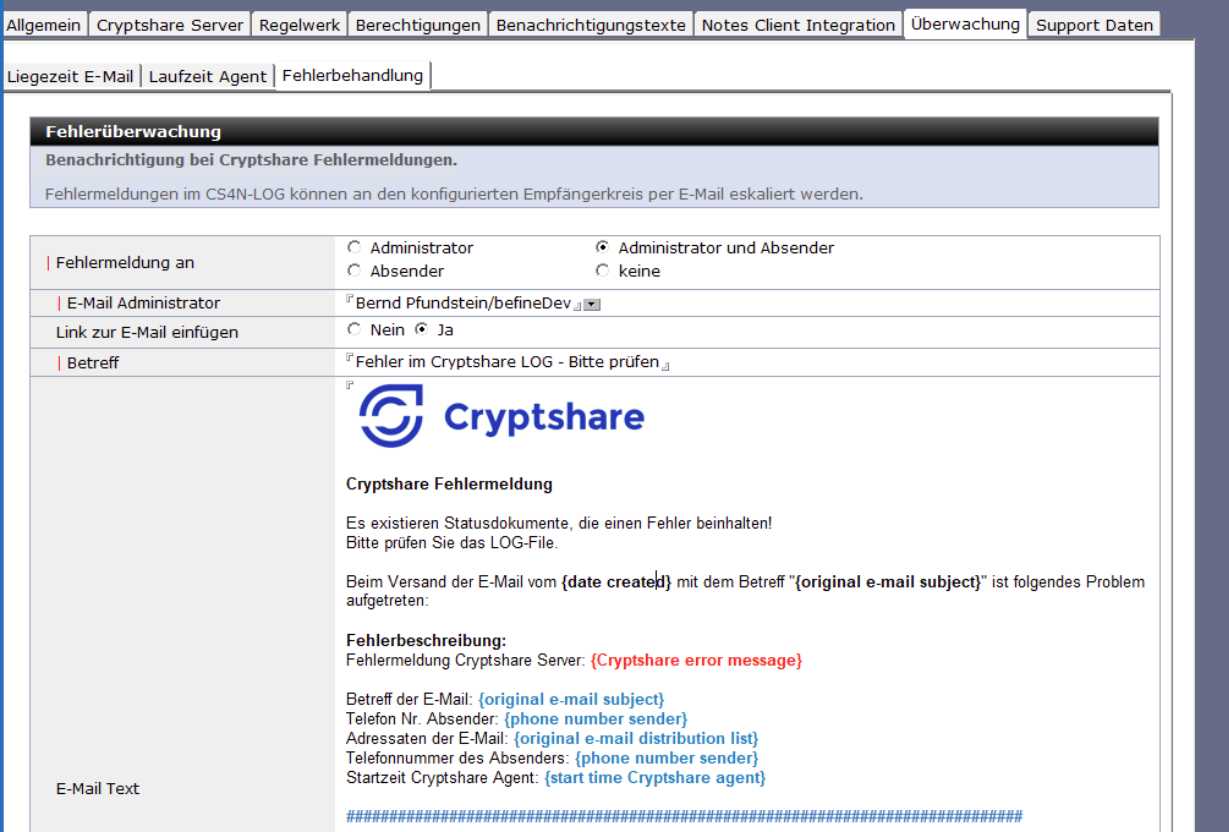Click bold {original e-mail subject} in sentence
The width and height of the screenshot is (1229, 832).
click(x=888, y=582)
